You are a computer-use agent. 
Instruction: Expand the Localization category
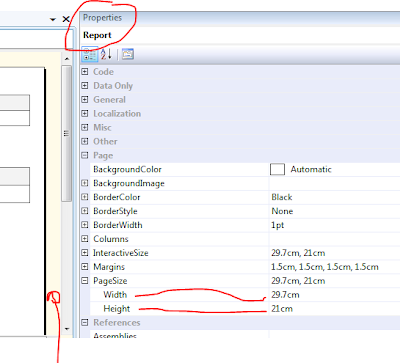pyautogui.click(x=85, y=113)
